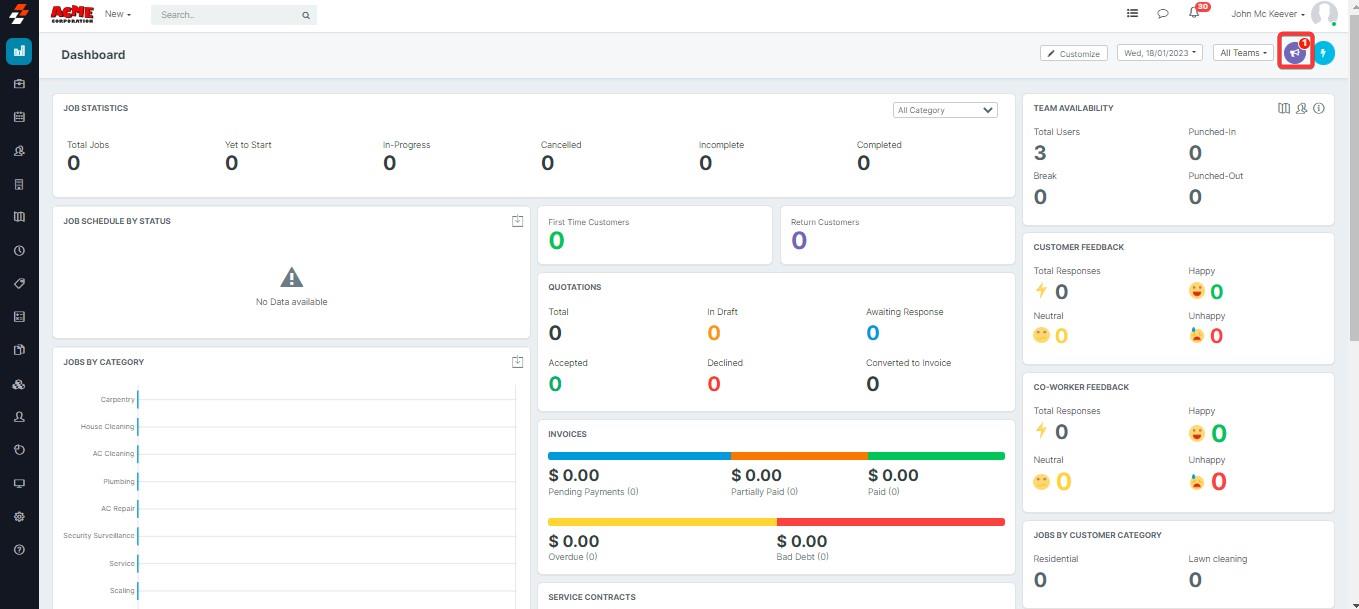Open the calendar icon in left sidebar
The width and height of the screenshot is (1359, 609).
click(x=19, y=117)
